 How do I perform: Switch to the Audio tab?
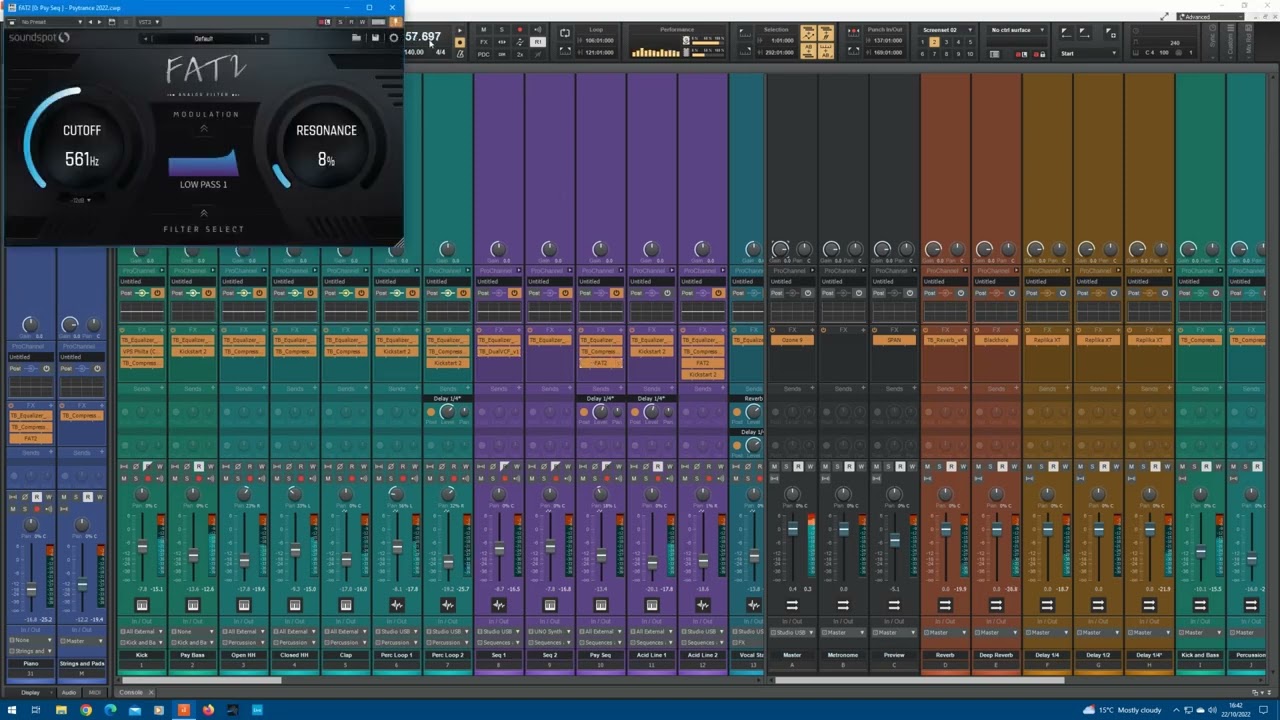69,692
